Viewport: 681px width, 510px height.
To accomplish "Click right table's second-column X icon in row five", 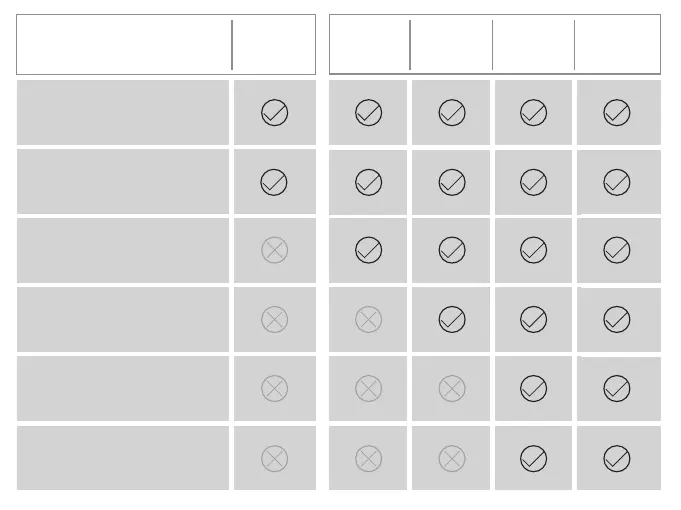I will tap(452, 388).
